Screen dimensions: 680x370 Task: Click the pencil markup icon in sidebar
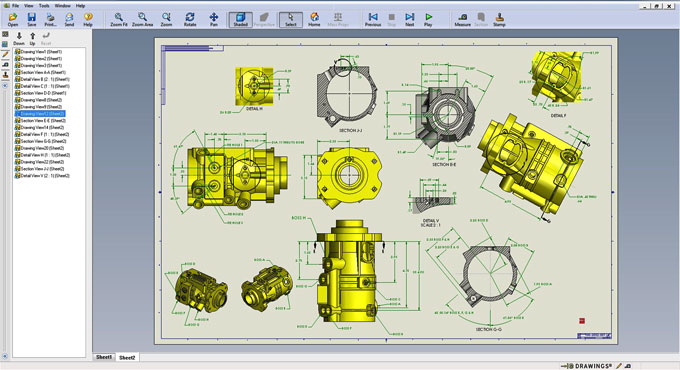coord(5,54)
